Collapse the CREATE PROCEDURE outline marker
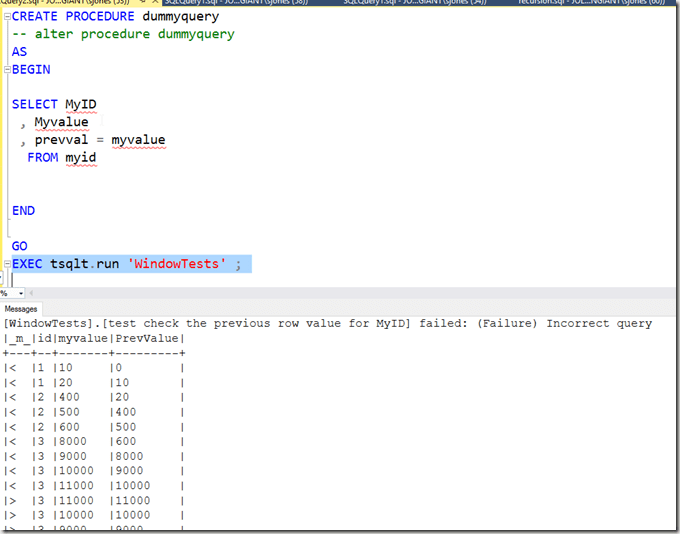Screen dimensions: 680x534 tap(6, 17)
